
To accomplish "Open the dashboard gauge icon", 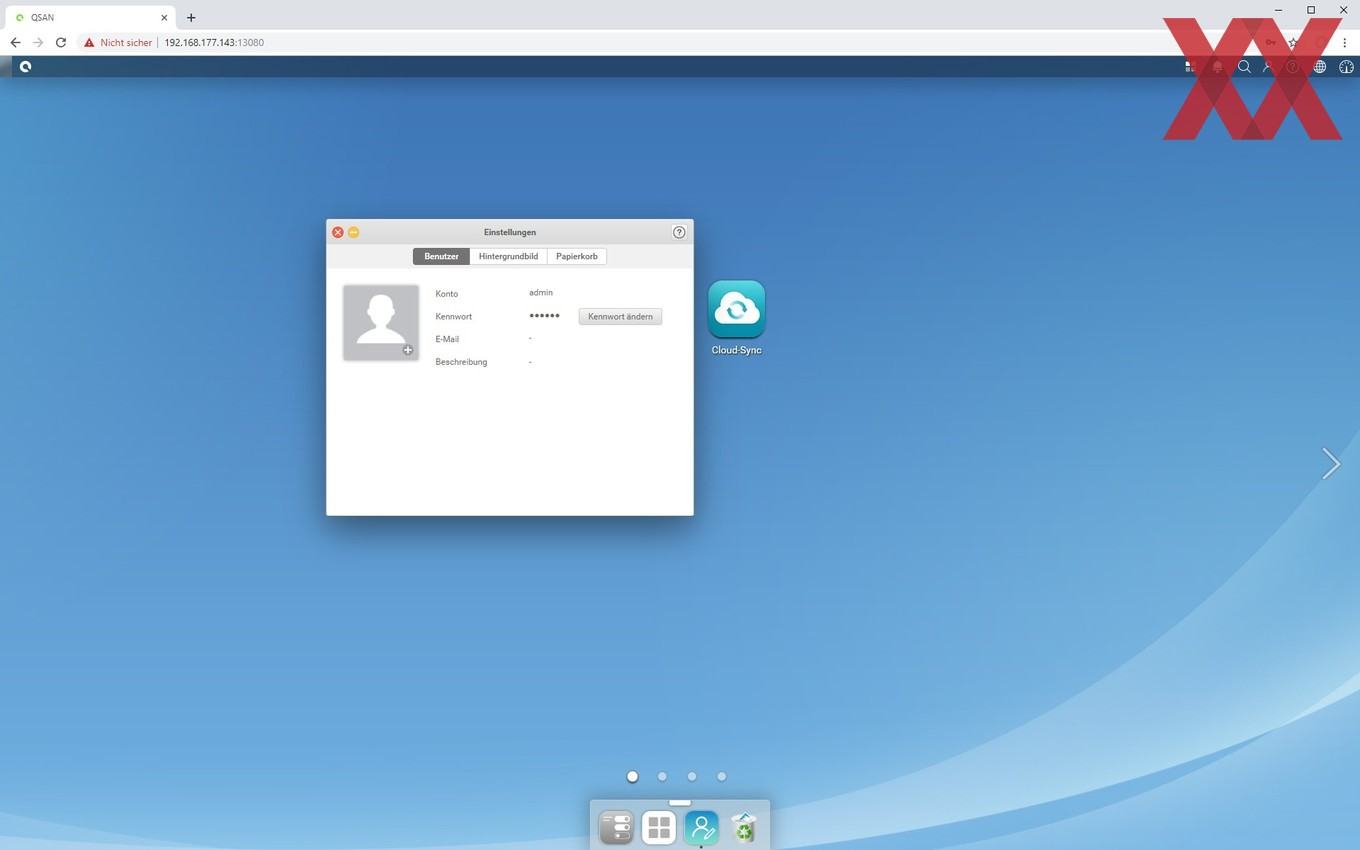I will (x=1346, y=67).
